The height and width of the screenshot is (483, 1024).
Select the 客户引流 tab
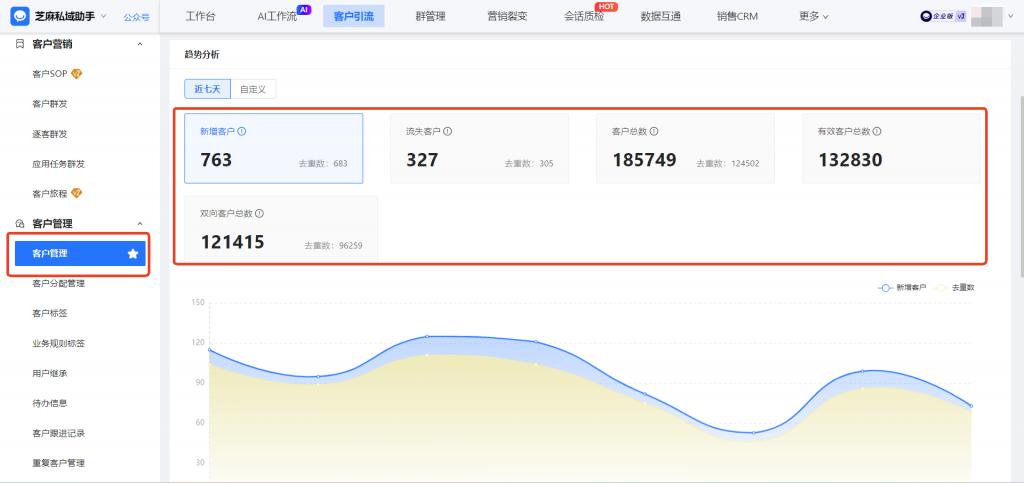coord(354,16)
